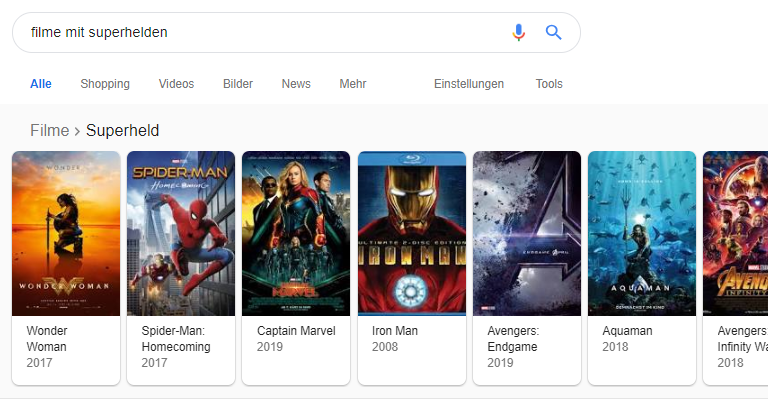
Task: Click the blue magnifying glass search icon
Action: click(x=553, y=32)
